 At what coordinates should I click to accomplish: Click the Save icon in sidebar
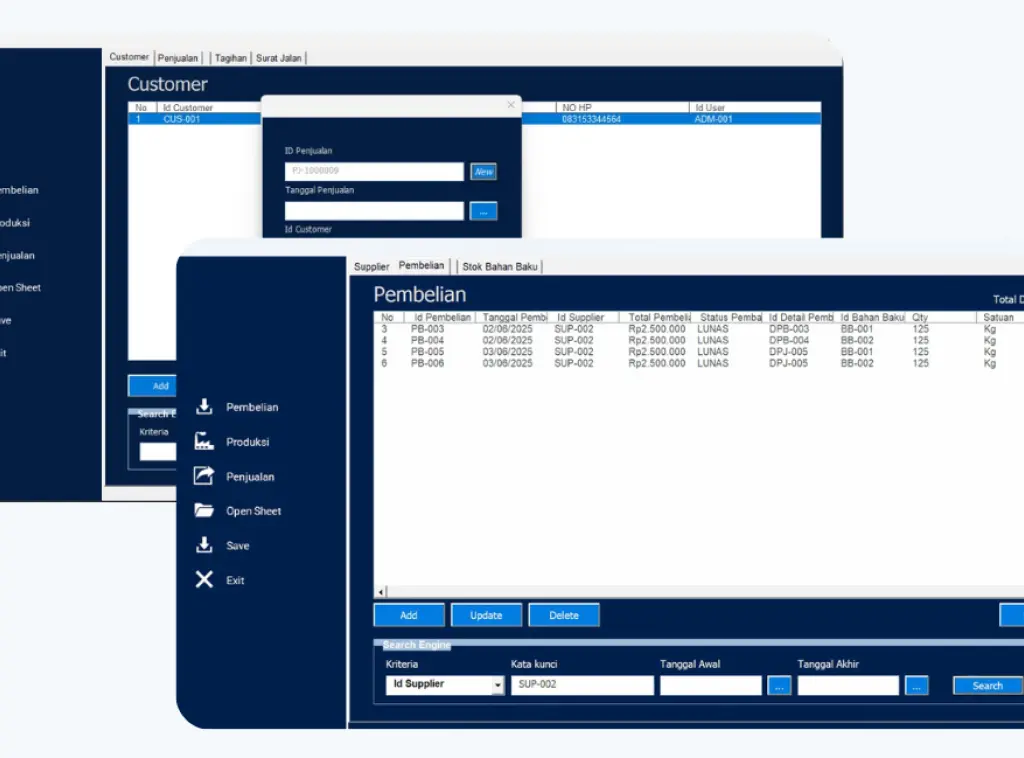pos(204,546)
